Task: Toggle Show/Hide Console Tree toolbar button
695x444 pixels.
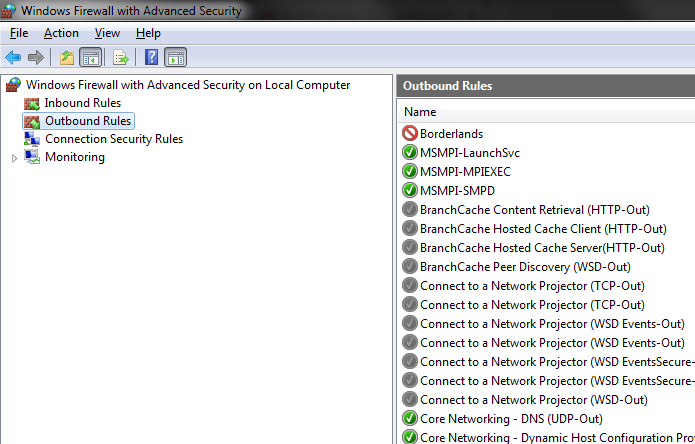Action: pos(90,58)
